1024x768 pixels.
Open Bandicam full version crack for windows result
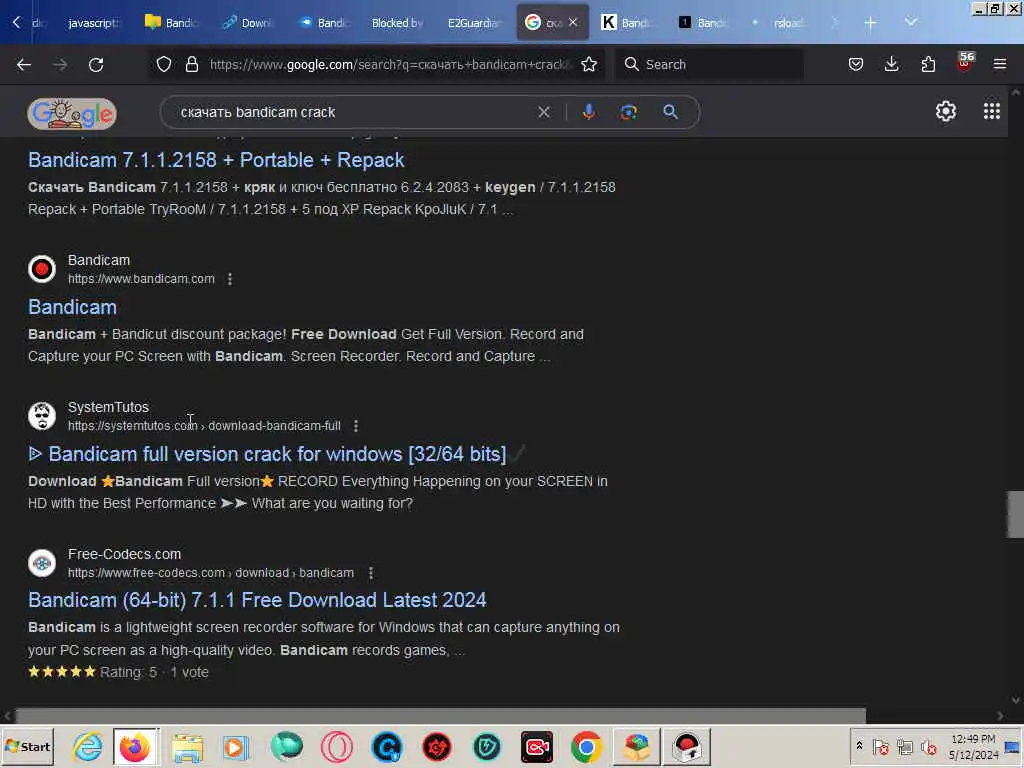[267, 454]
